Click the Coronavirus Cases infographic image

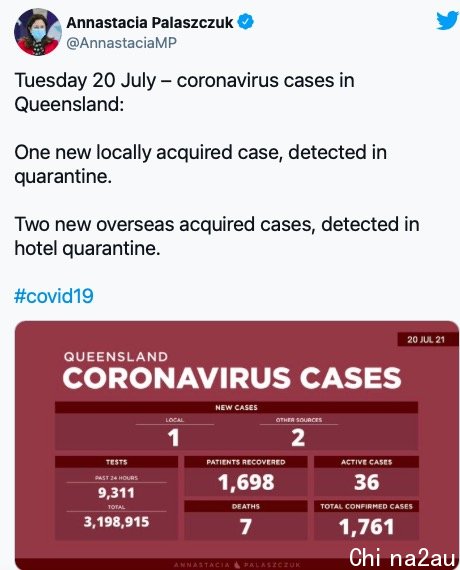coord(237,445)
